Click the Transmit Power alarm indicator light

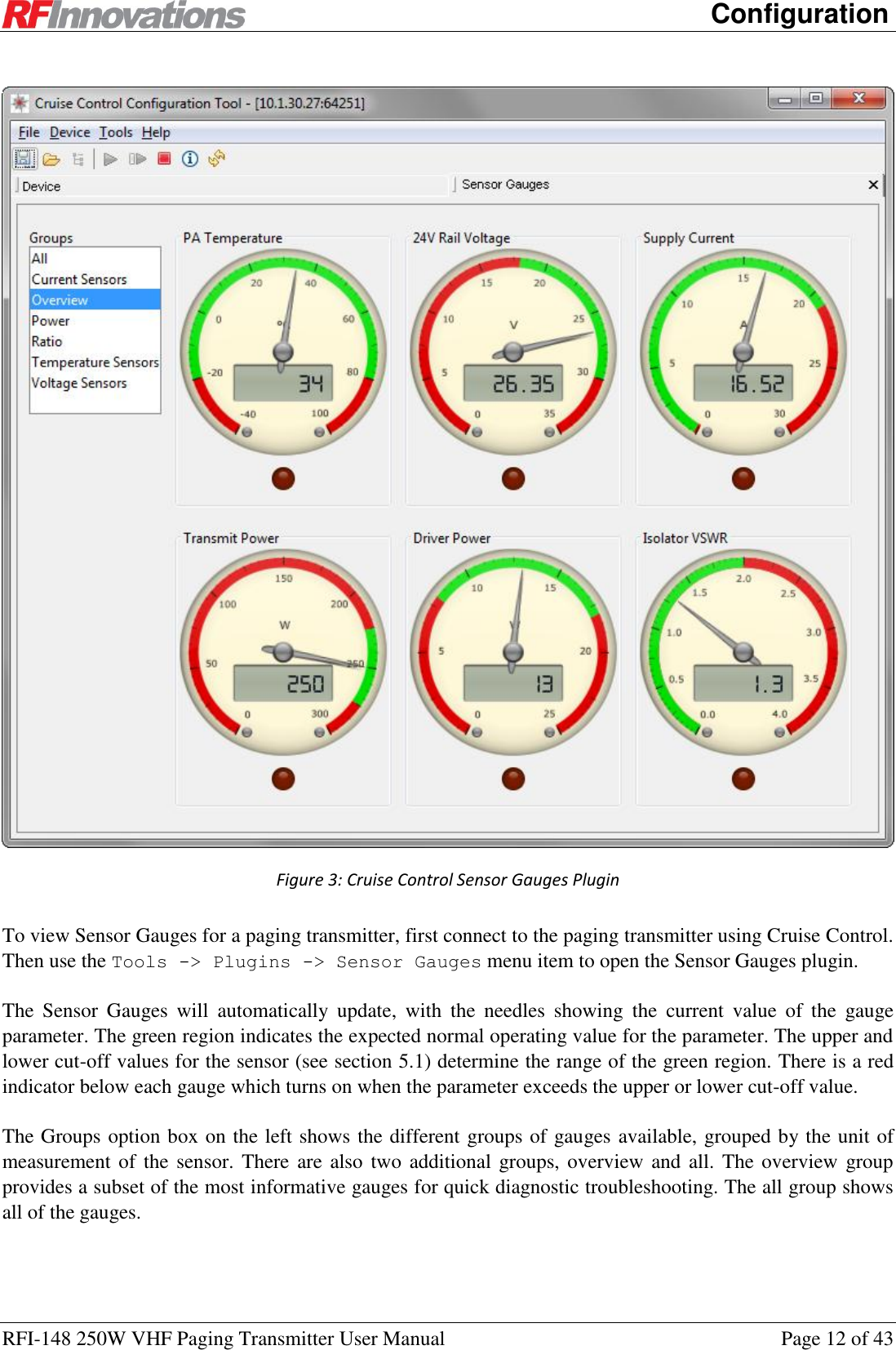(x=283, y=779)
